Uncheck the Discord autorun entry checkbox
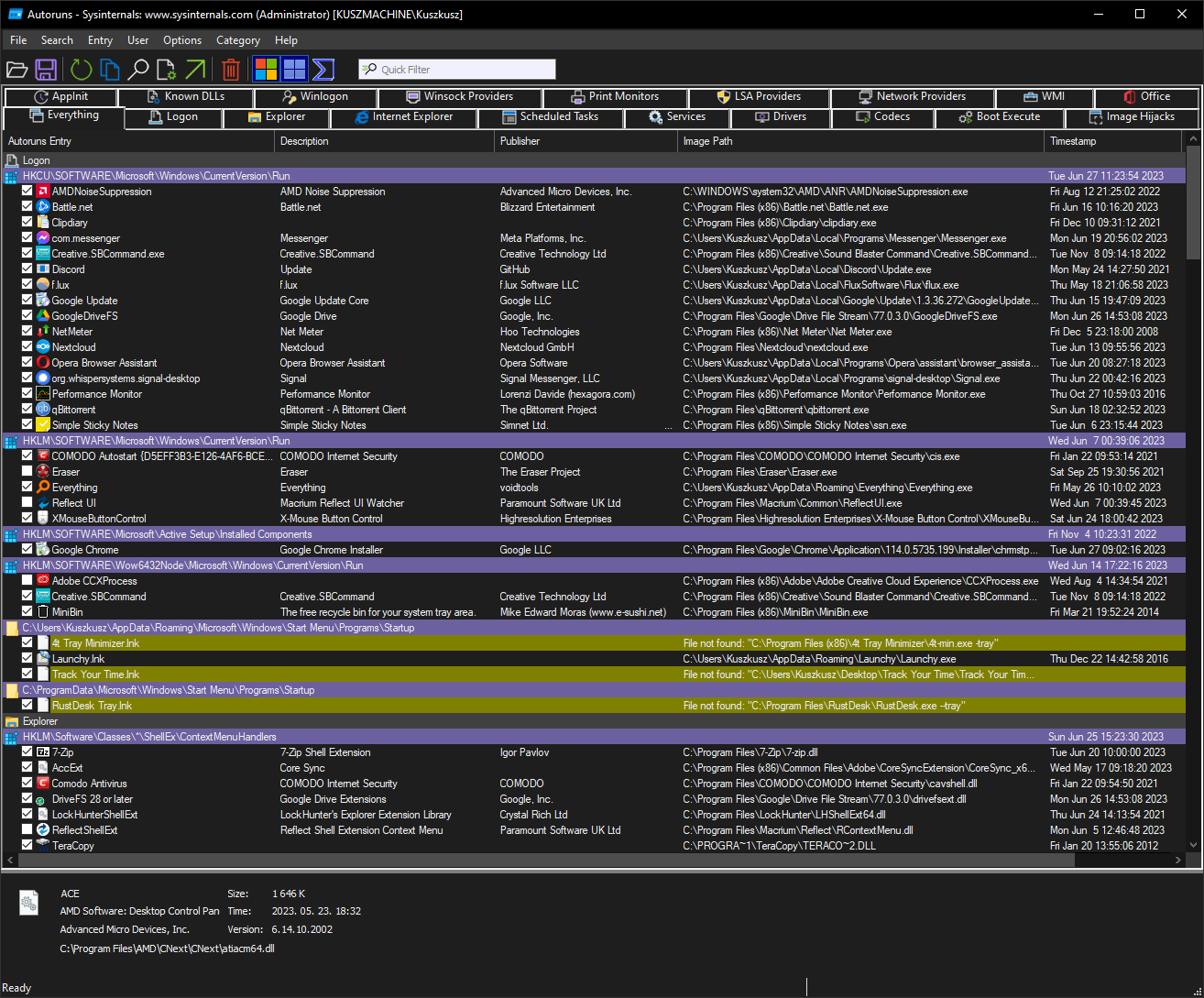This screenshot has height=998, width=1204. tap(27, 269)
